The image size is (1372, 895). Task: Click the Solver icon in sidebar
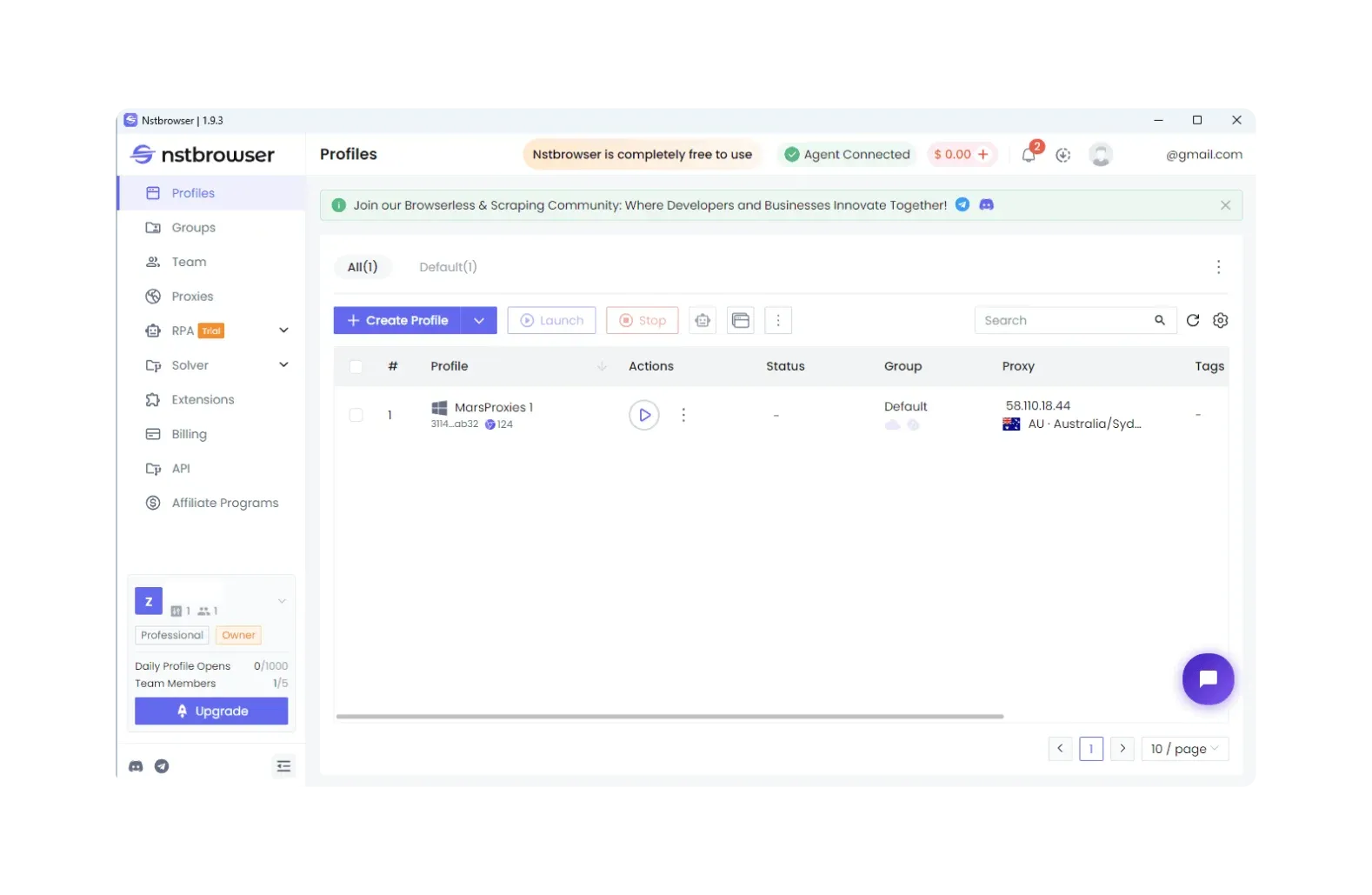153,365
